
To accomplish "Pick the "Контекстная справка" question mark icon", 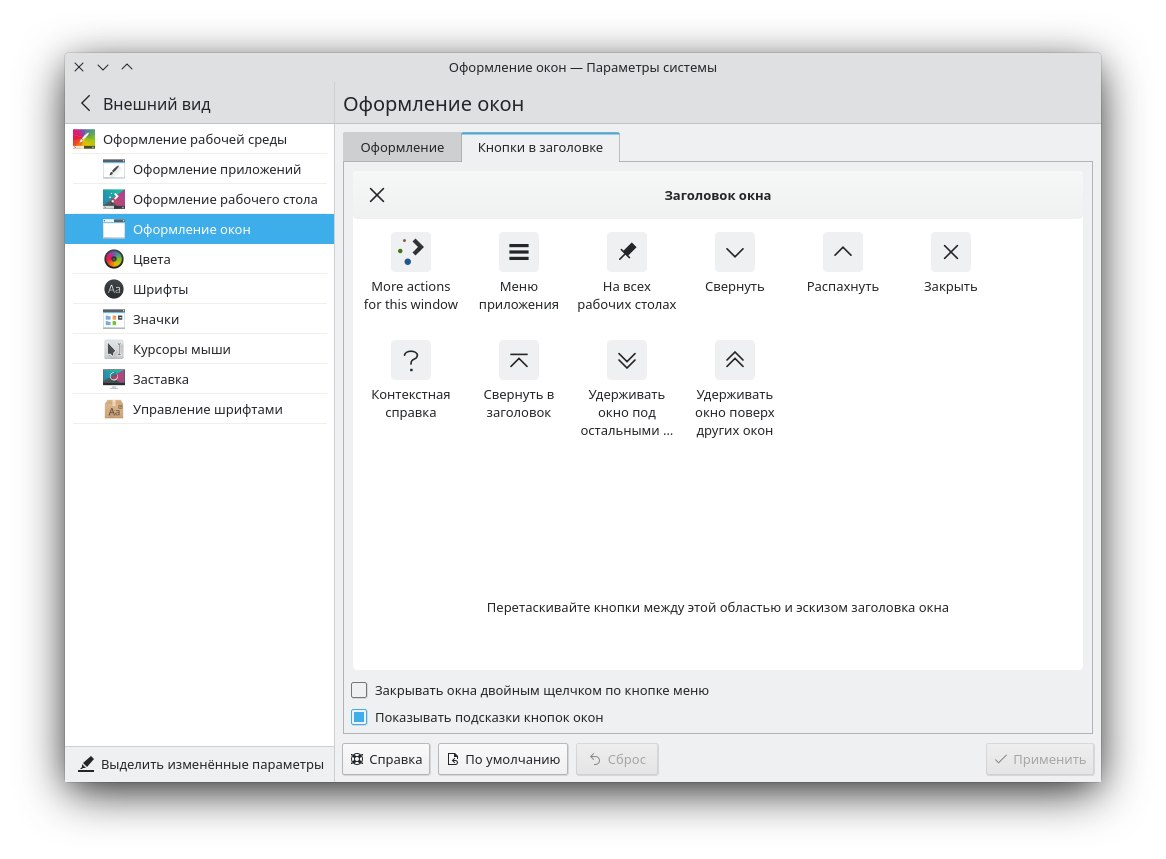I will tap(410, 360).
